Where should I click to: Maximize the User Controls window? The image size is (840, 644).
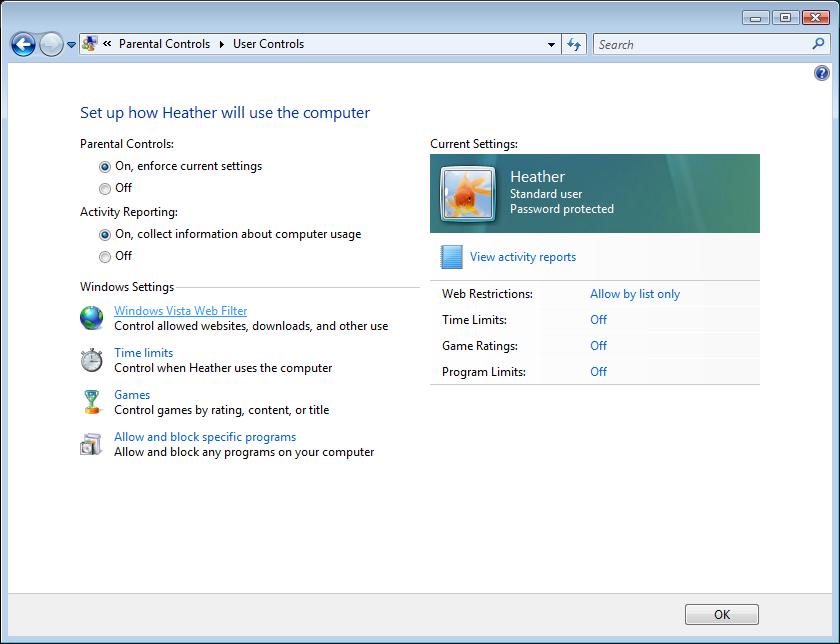tap(785, 18)
